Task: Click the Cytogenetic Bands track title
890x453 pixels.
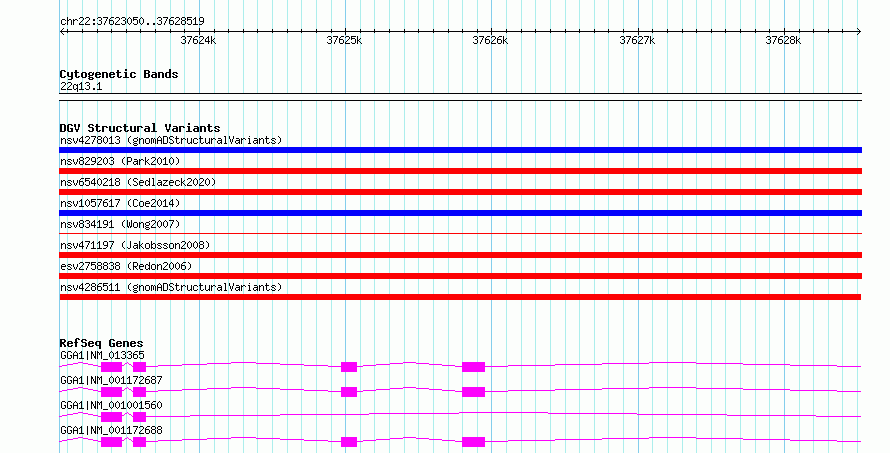Action: pyautogui.click(x=119, y=74)
